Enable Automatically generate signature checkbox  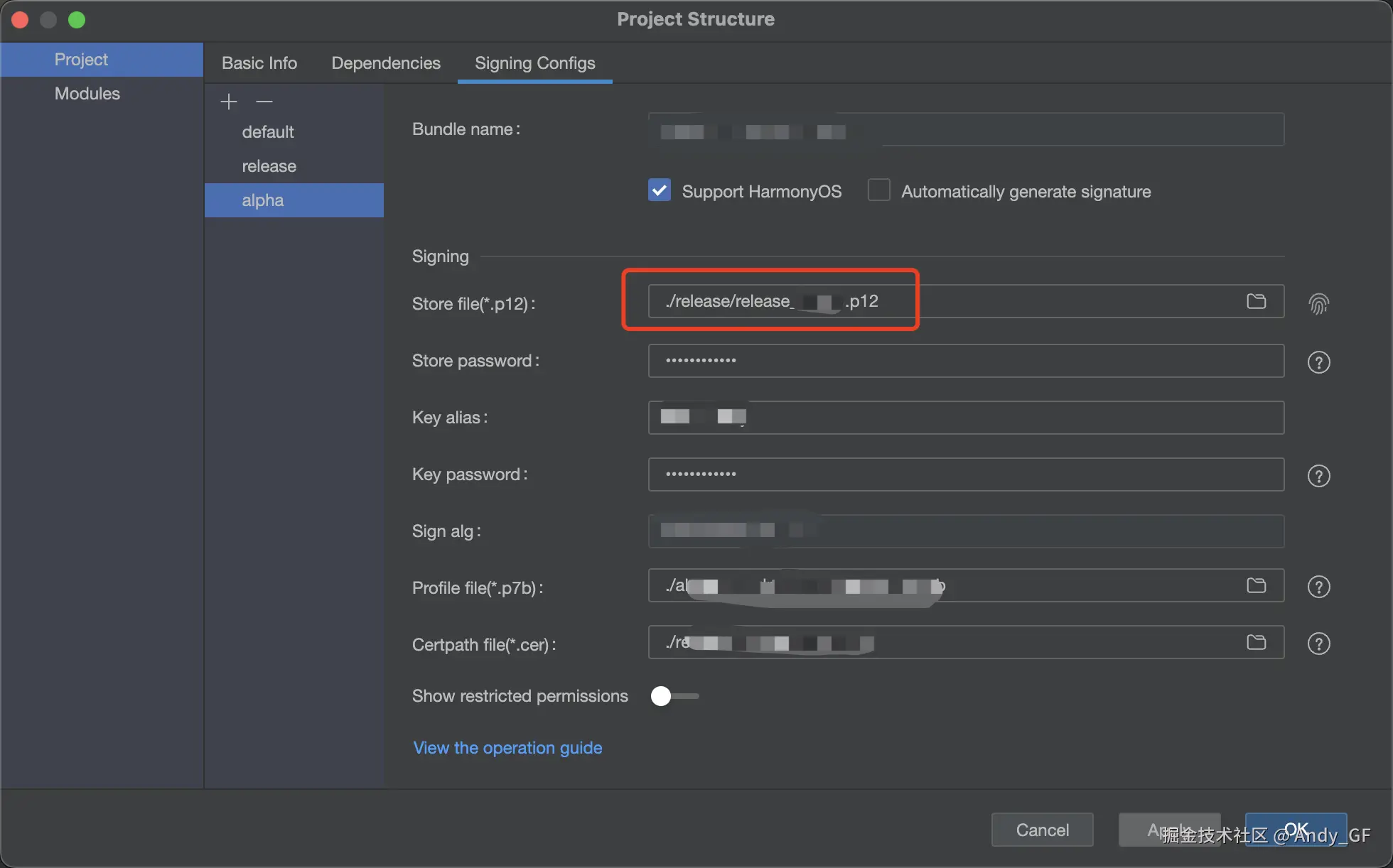tap(879, 190)
